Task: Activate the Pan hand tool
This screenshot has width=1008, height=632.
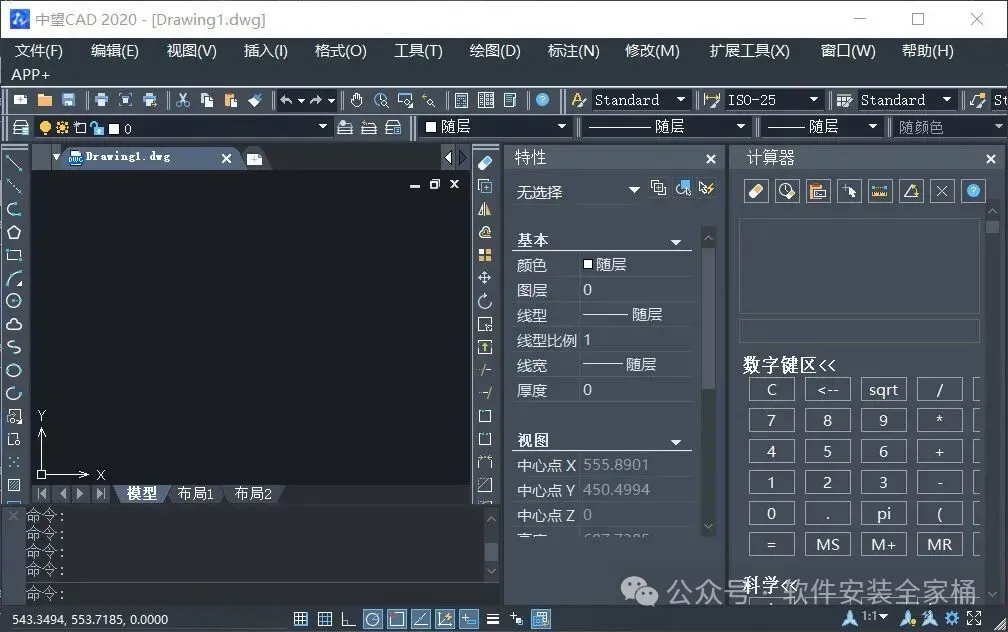Action: pyautogui.click(x=356, y=100)
